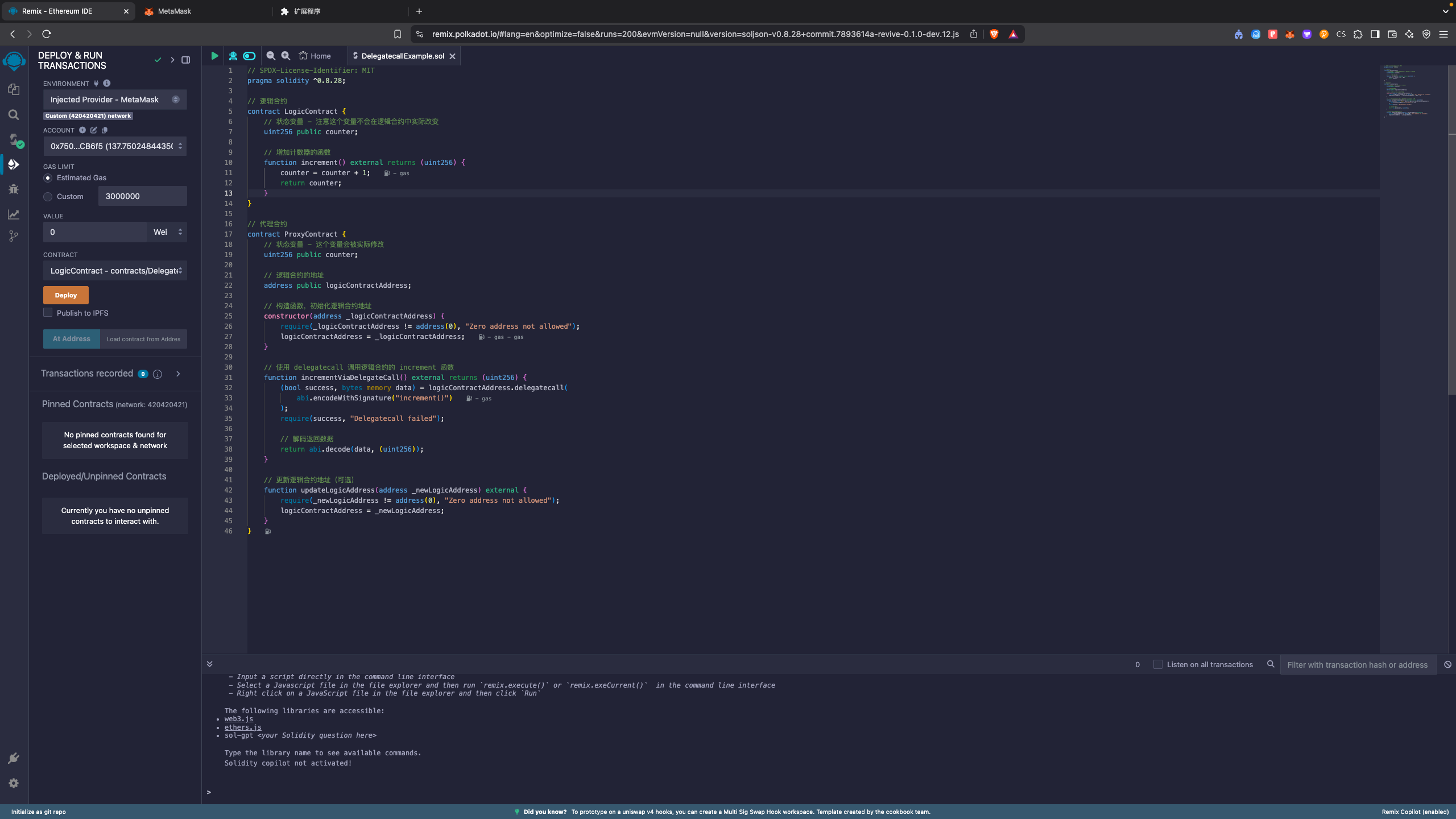This screenshot has height=819, width=1456.
Task: Click the code minimap overview
Action: [1413, 91]
